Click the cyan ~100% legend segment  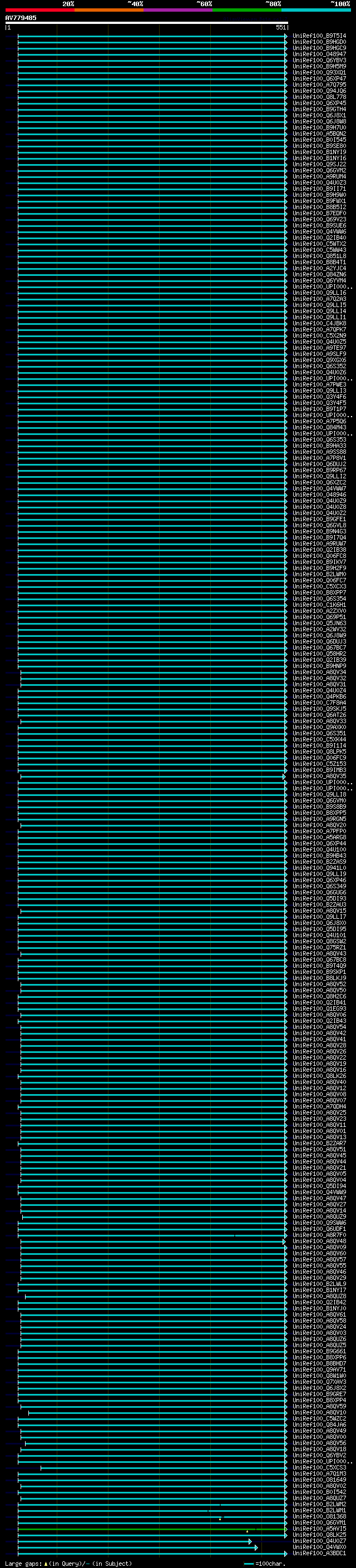(x=316, y=10)
